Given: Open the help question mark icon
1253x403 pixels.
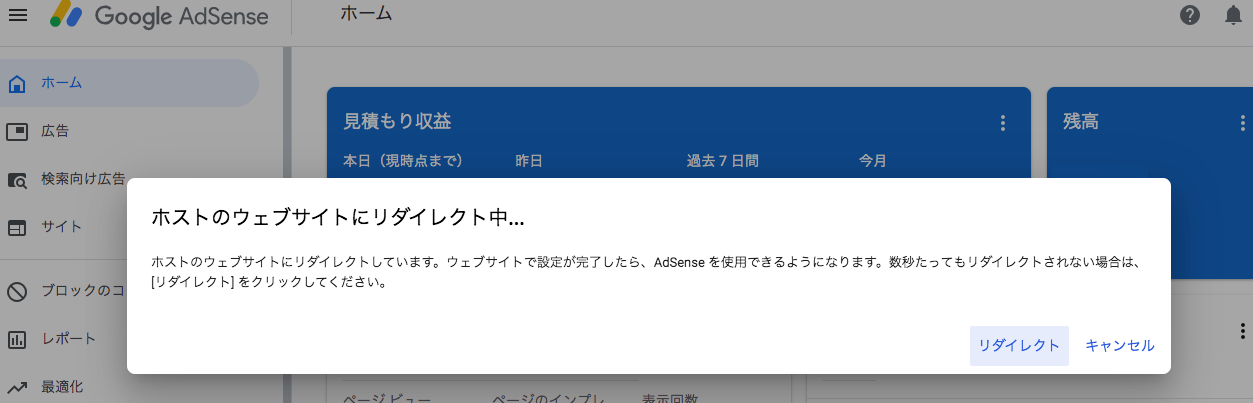Looking at the screenshot, I should pyautogui.click(x=1190, y=15).
